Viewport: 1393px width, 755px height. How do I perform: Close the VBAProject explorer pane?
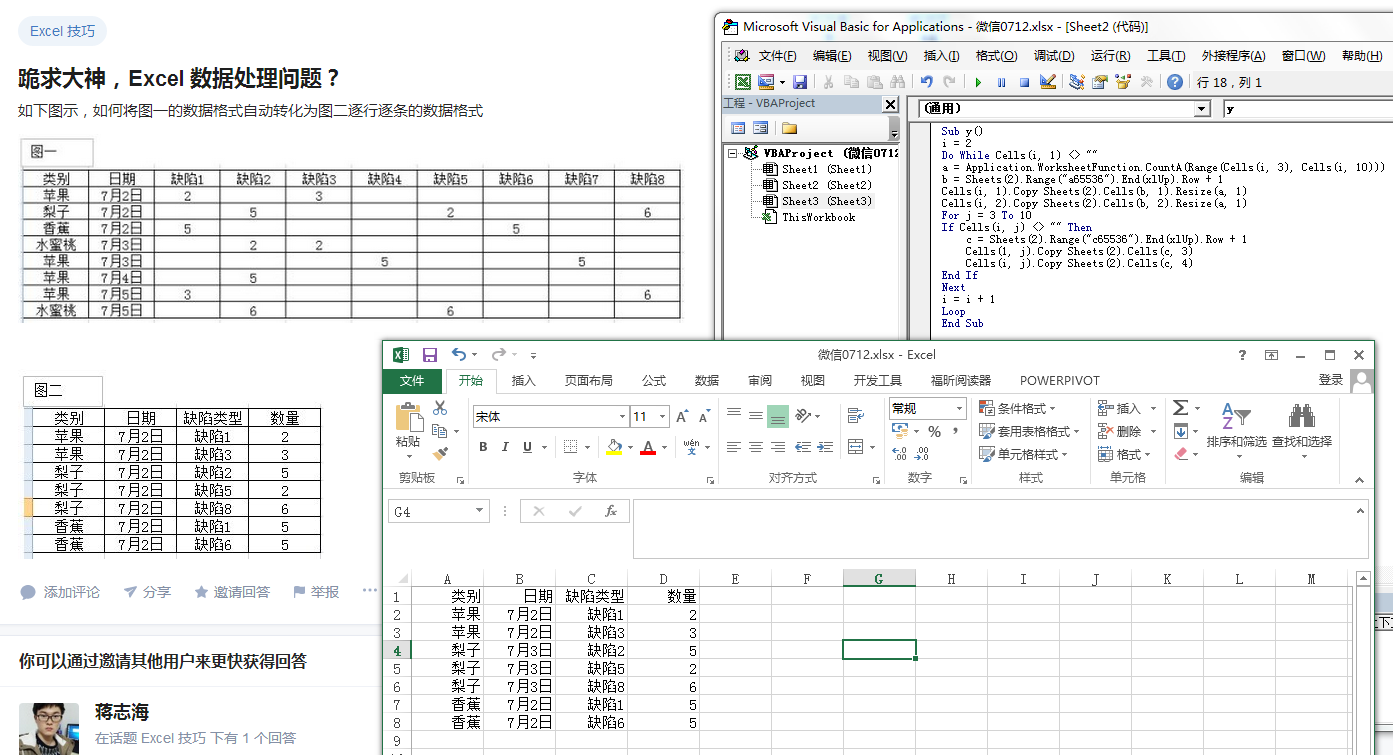[890, 104]
